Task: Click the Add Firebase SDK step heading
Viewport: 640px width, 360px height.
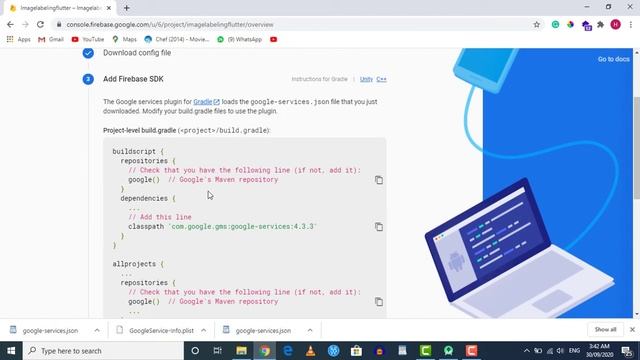Action: (133, 79)
